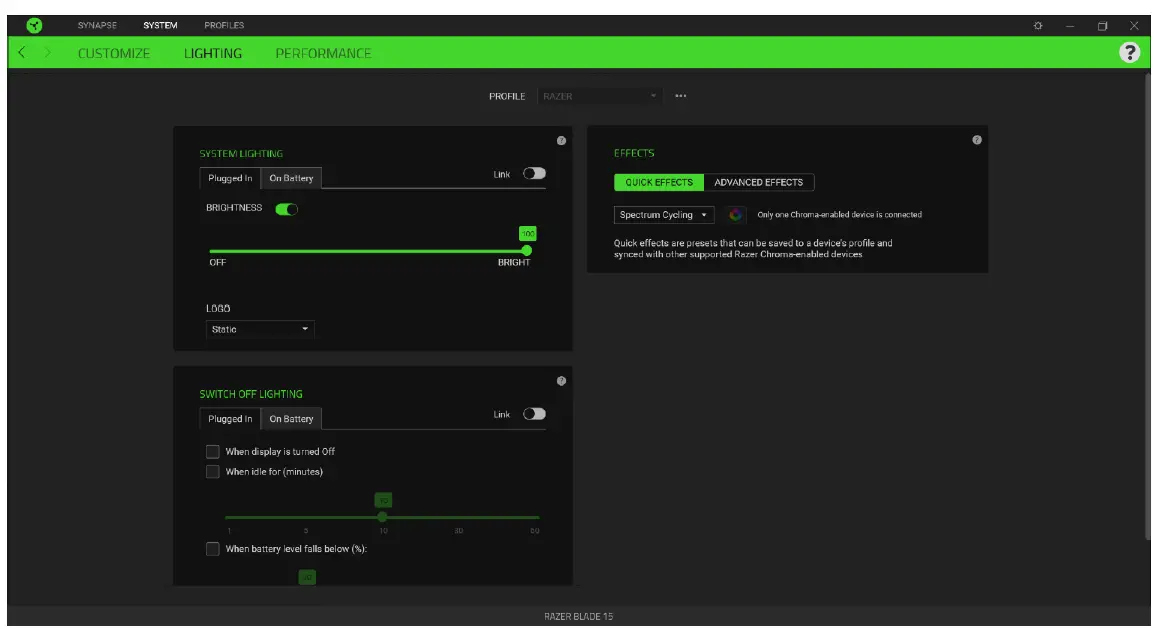Click the brightness slider handle
Viewport: 1176px width, 629px height.
(x=526, y=250)
